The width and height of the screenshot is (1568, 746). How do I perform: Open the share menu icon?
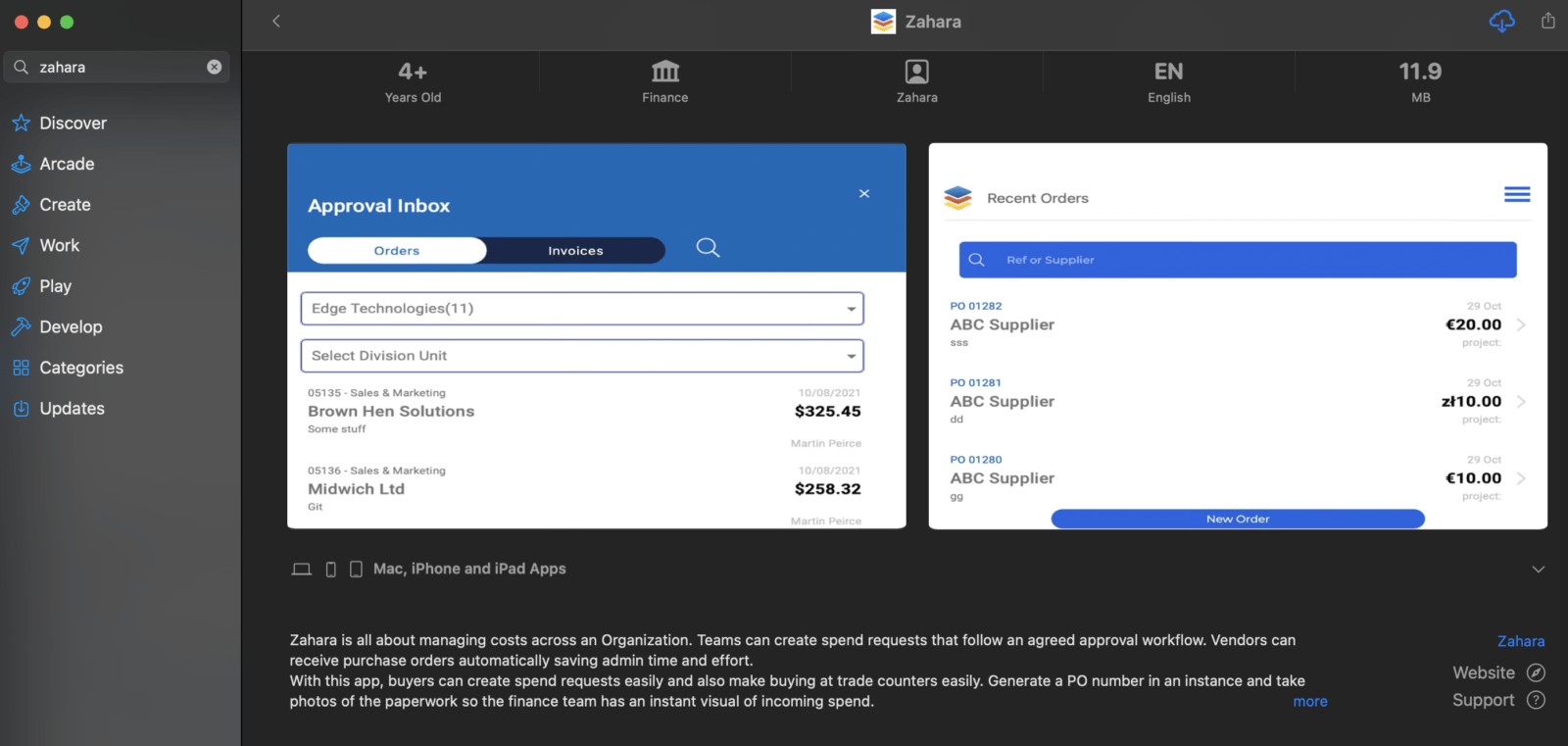click(x=1547, y=21)
